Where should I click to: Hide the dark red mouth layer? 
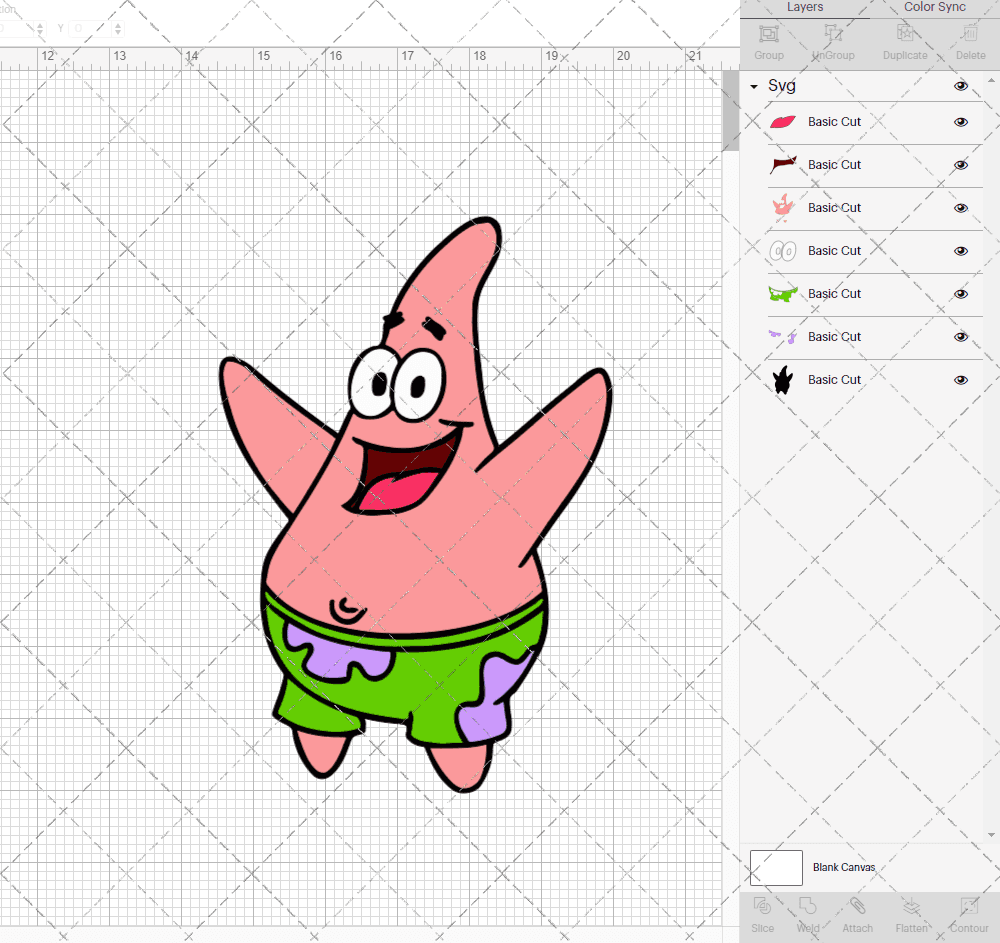pyautogui.click(x=960, y=165)
